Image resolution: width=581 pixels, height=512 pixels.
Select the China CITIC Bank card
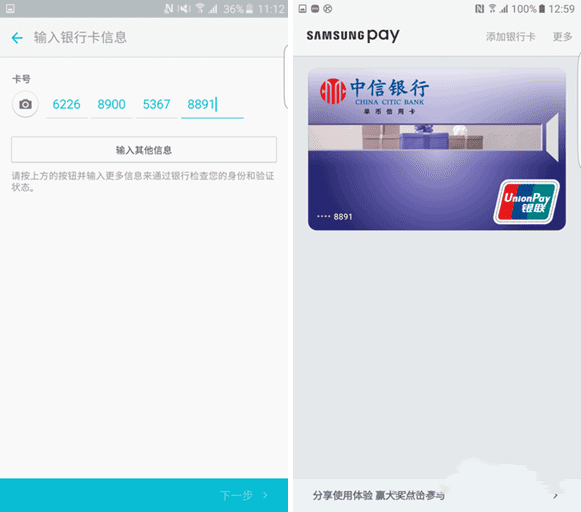tap(437, 149)
